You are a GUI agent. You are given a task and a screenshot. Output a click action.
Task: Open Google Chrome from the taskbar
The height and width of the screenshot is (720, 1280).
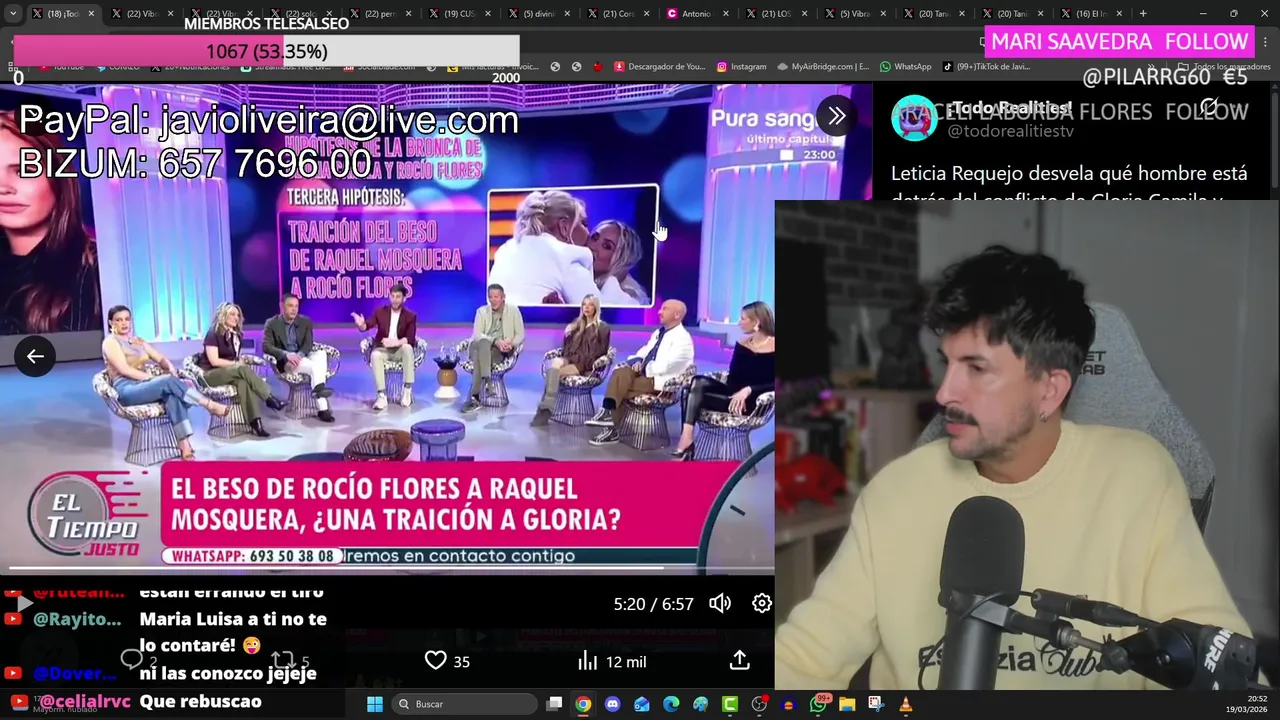[x=583, y=704]
